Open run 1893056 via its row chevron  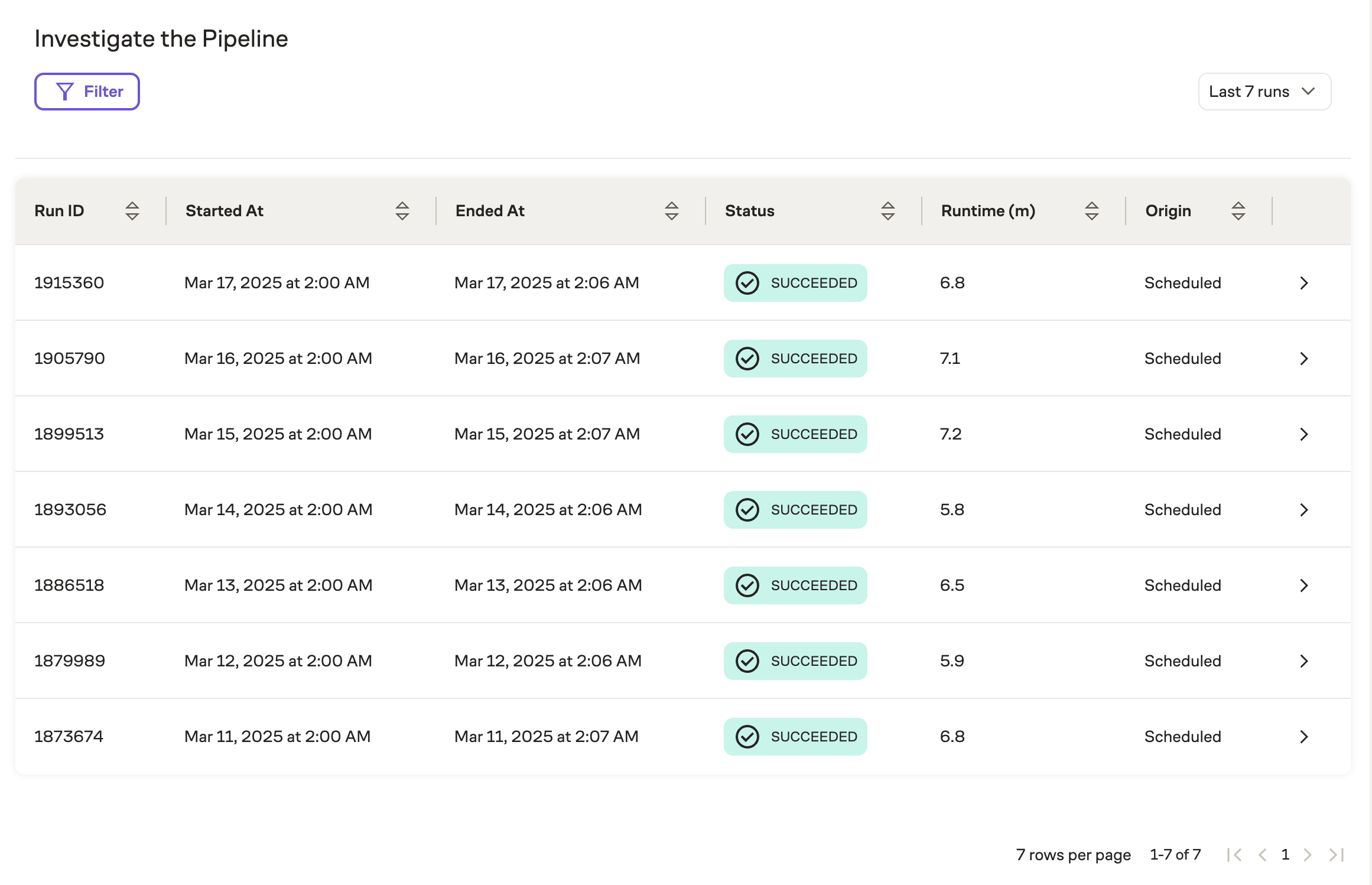[1304, 509]
